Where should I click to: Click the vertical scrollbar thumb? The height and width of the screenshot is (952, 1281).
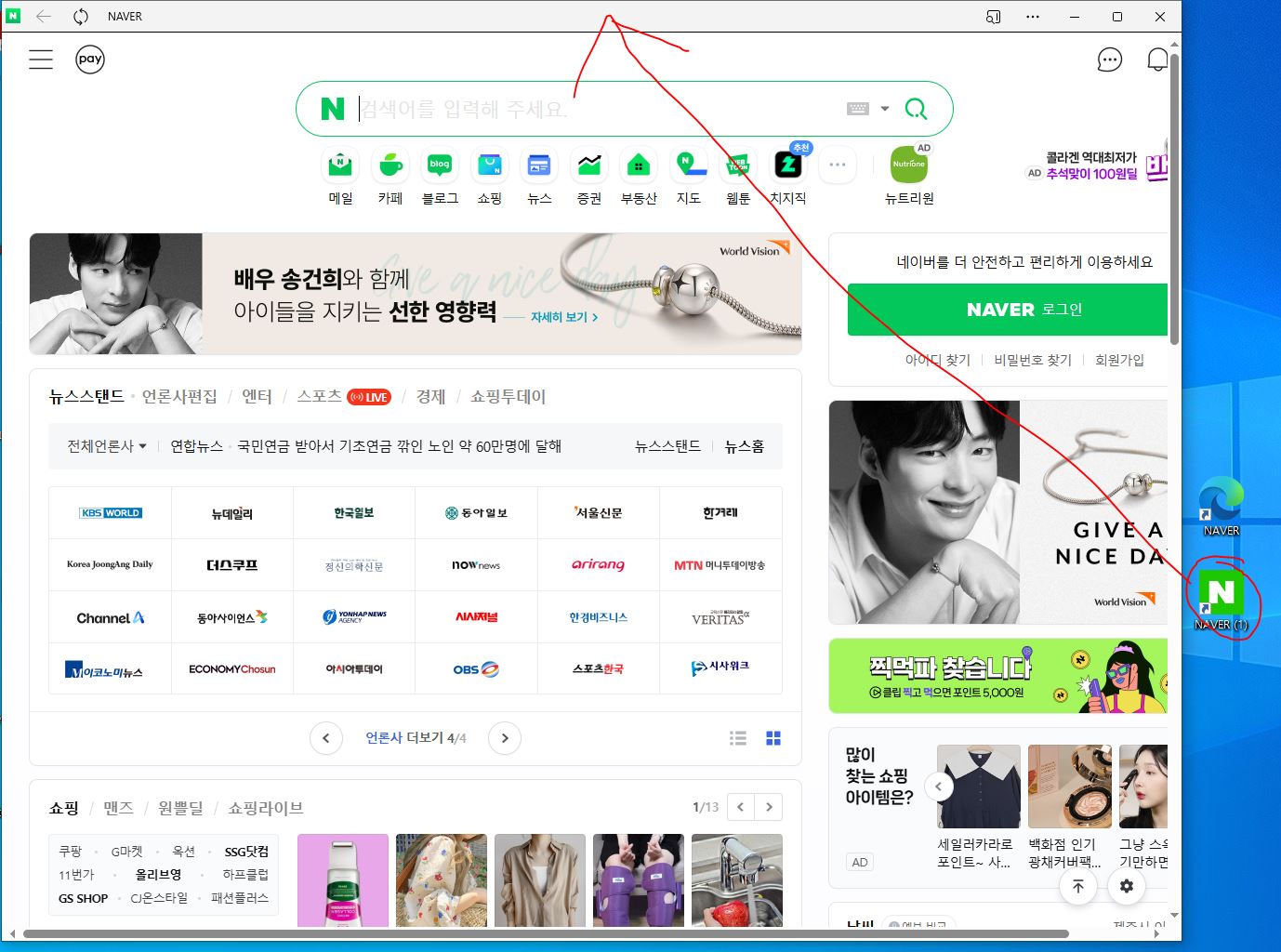1174,199
